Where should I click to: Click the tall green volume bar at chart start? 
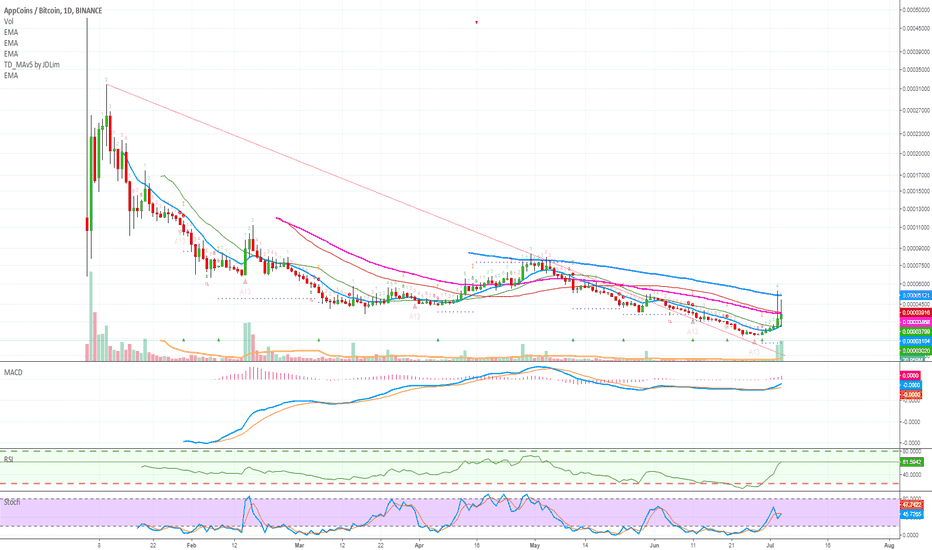(90, 316)
